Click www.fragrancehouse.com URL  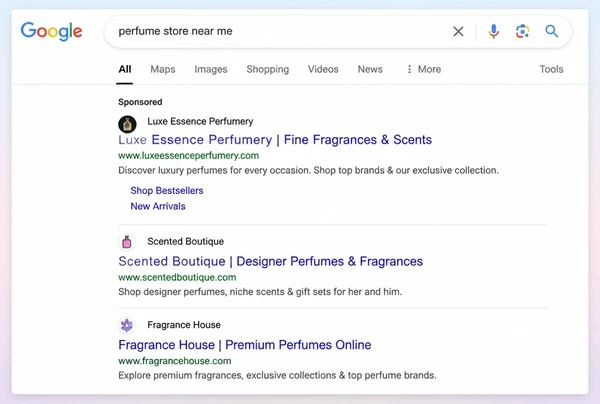click(x=174, y=361)
